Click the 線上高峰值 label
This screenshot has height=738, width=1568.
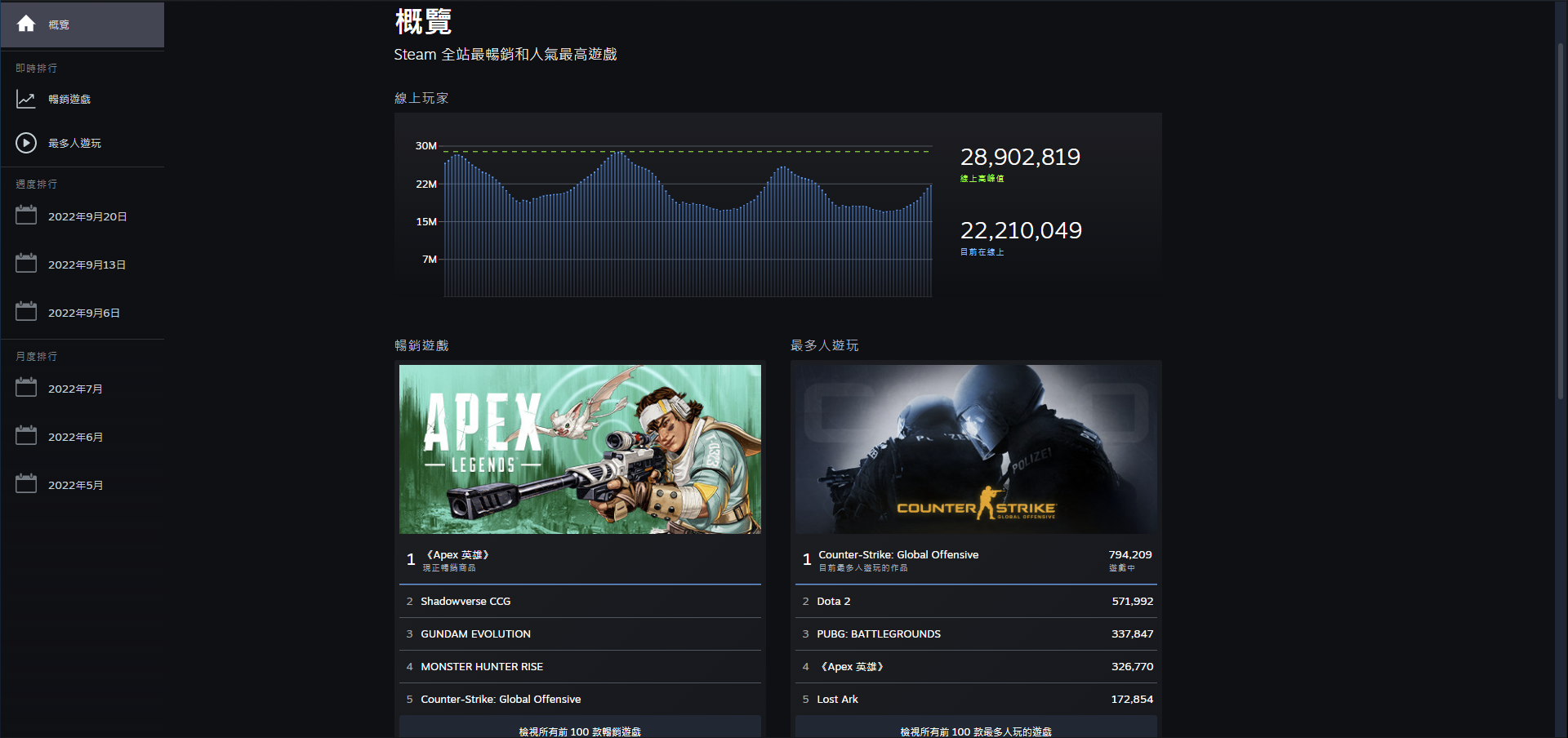coord(982,178)
